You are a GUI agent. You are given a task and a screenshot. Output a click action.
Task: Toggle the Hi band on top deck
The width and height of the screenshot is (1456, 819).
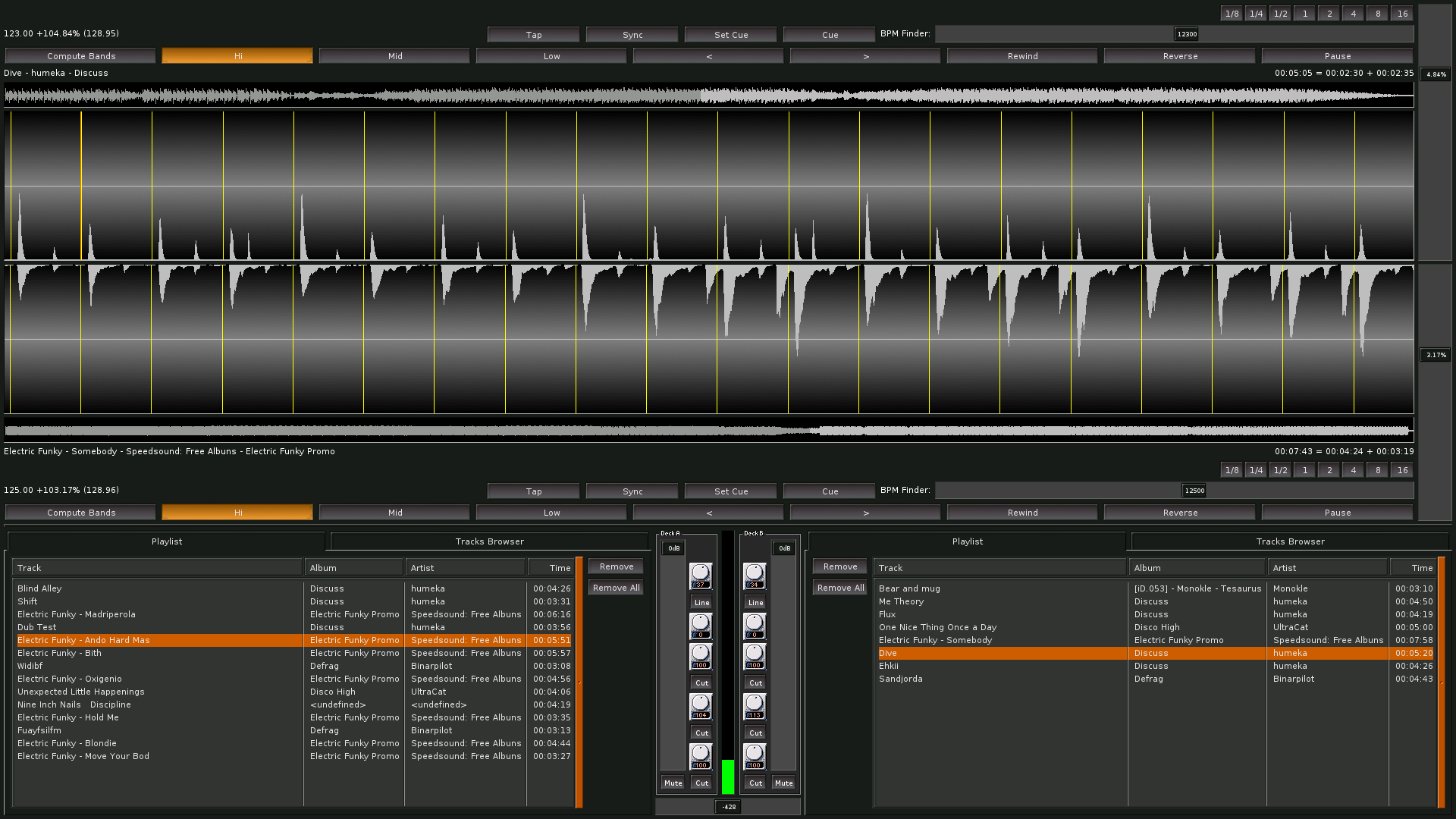(237, 56)
